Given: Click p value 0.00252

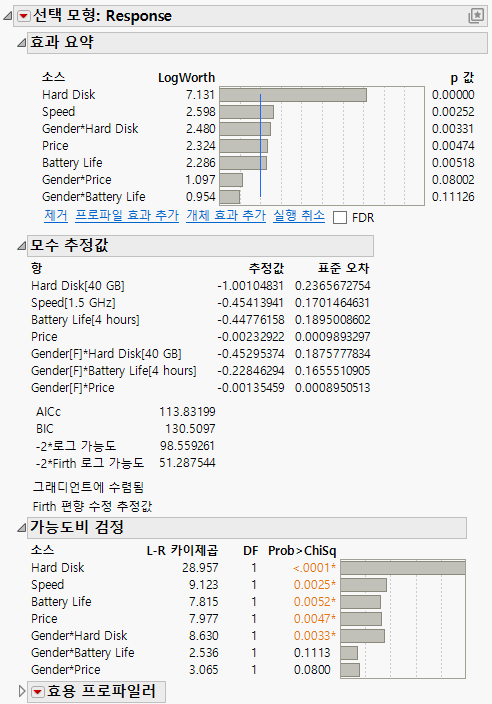Looking at the screenshot, I should (x=453, y=112).
